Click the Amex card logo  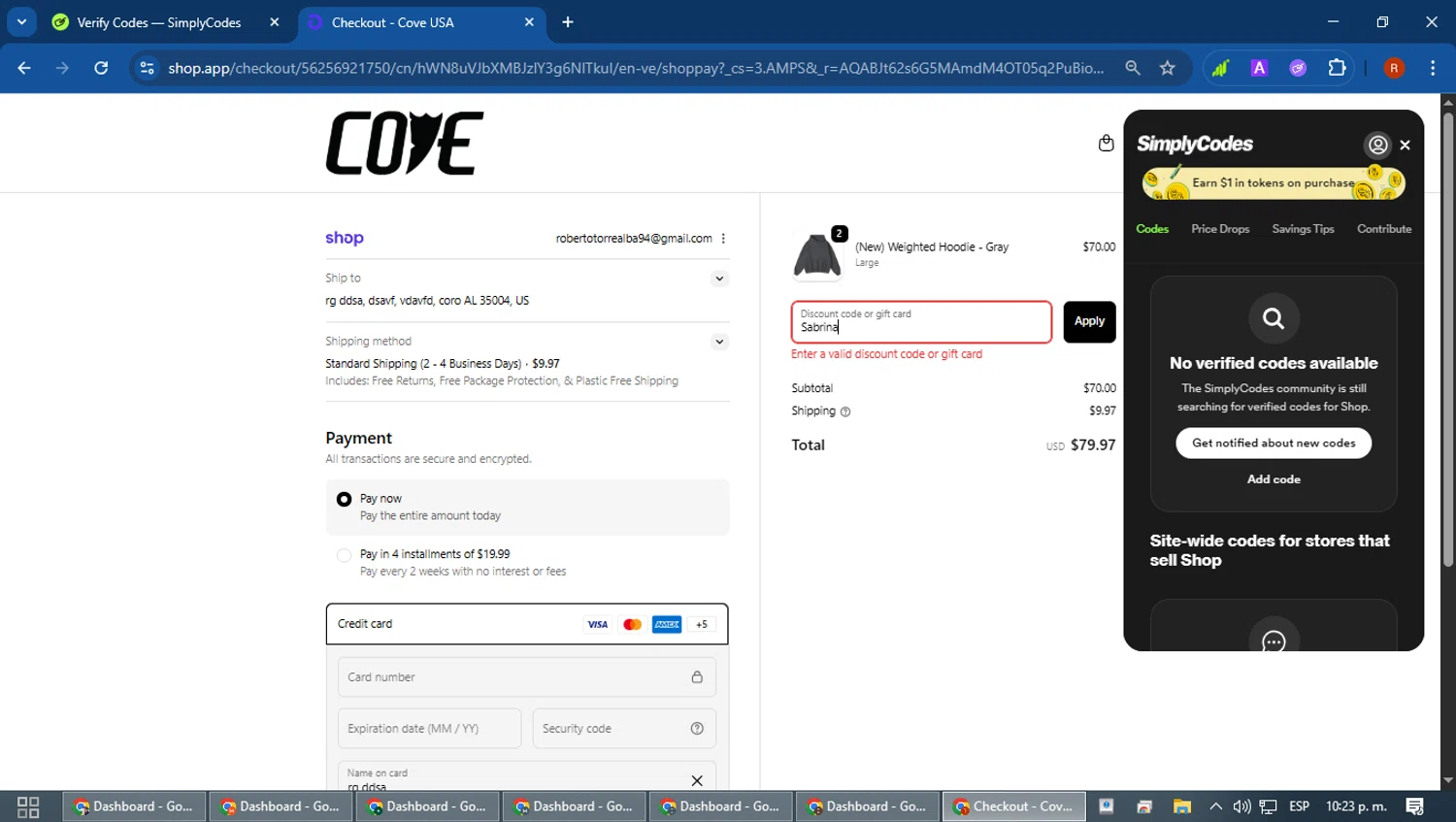[667, 624]
